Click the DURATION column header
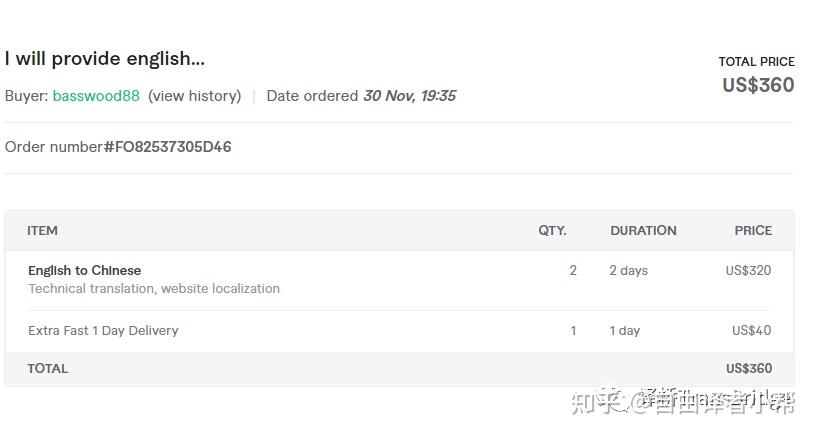 (x=643, y=231)
